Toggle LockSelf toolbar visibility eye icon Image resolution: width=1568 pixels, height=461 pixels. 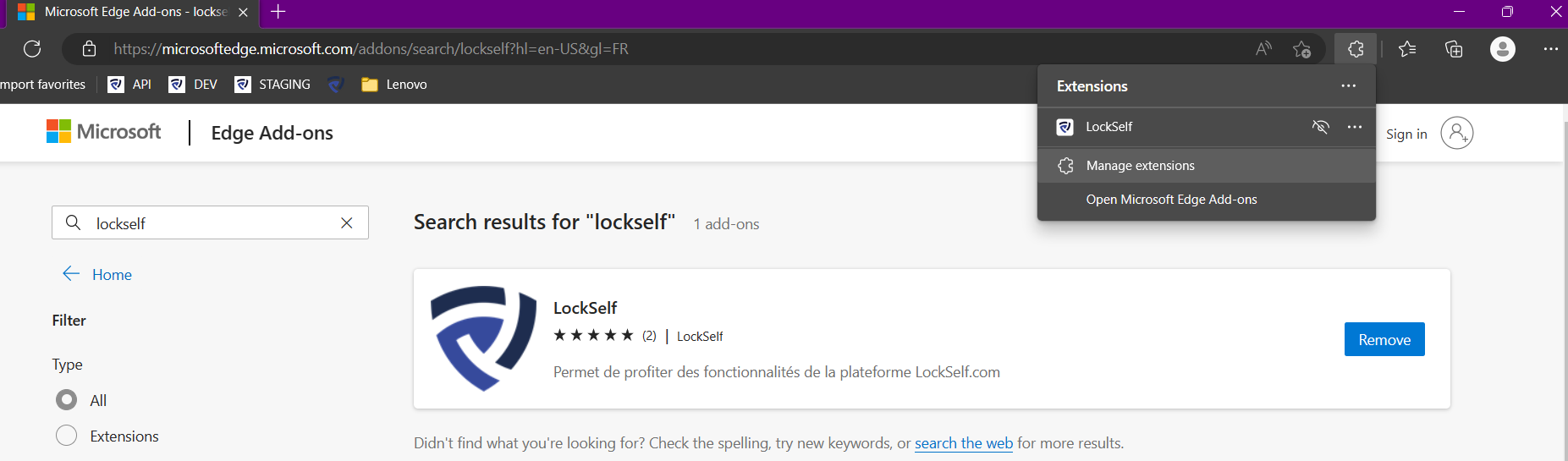1320,127
